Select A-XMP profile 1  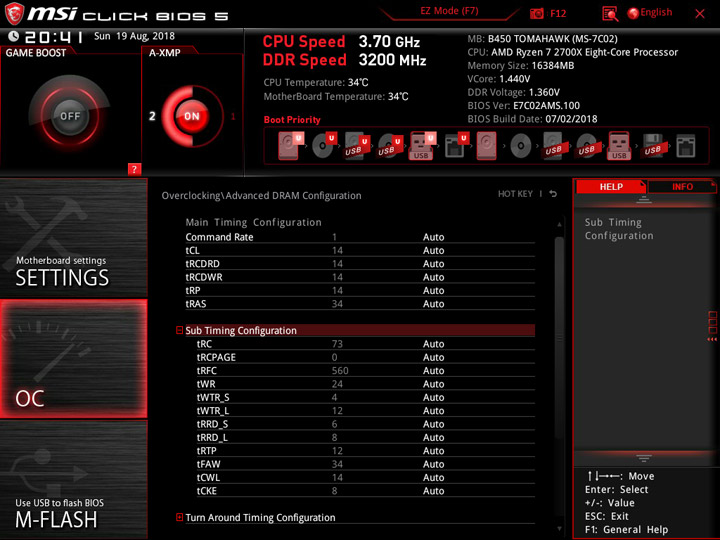tap(233, 116)
